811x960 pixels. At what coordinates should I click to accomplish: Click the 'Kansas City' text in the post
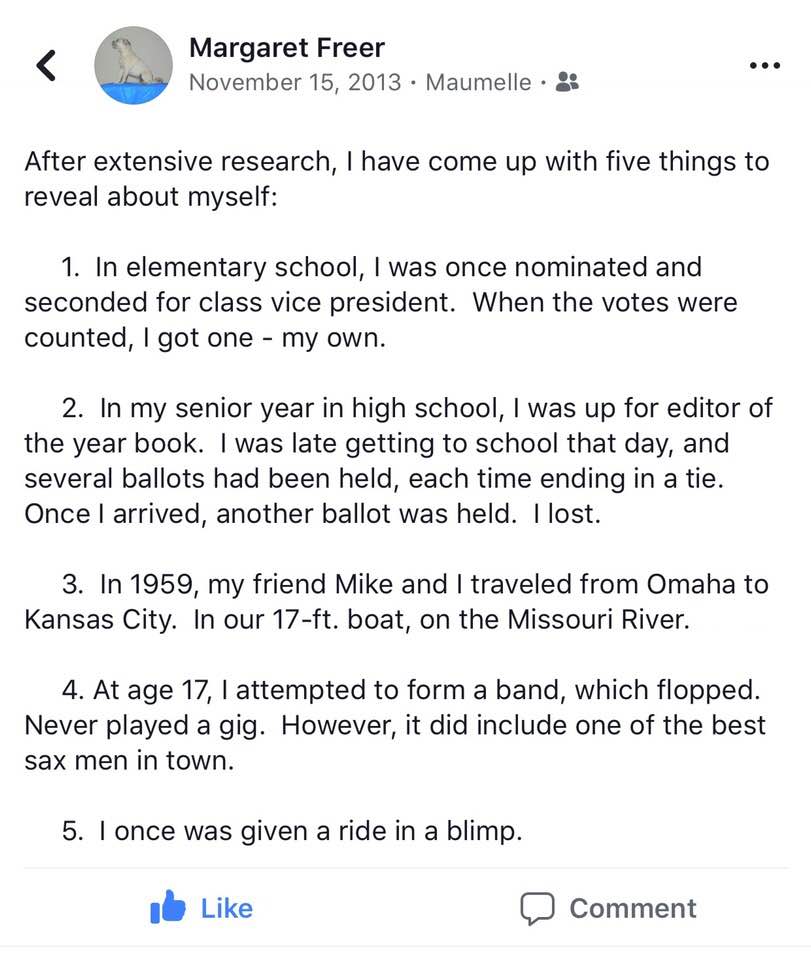coord(100,620)
